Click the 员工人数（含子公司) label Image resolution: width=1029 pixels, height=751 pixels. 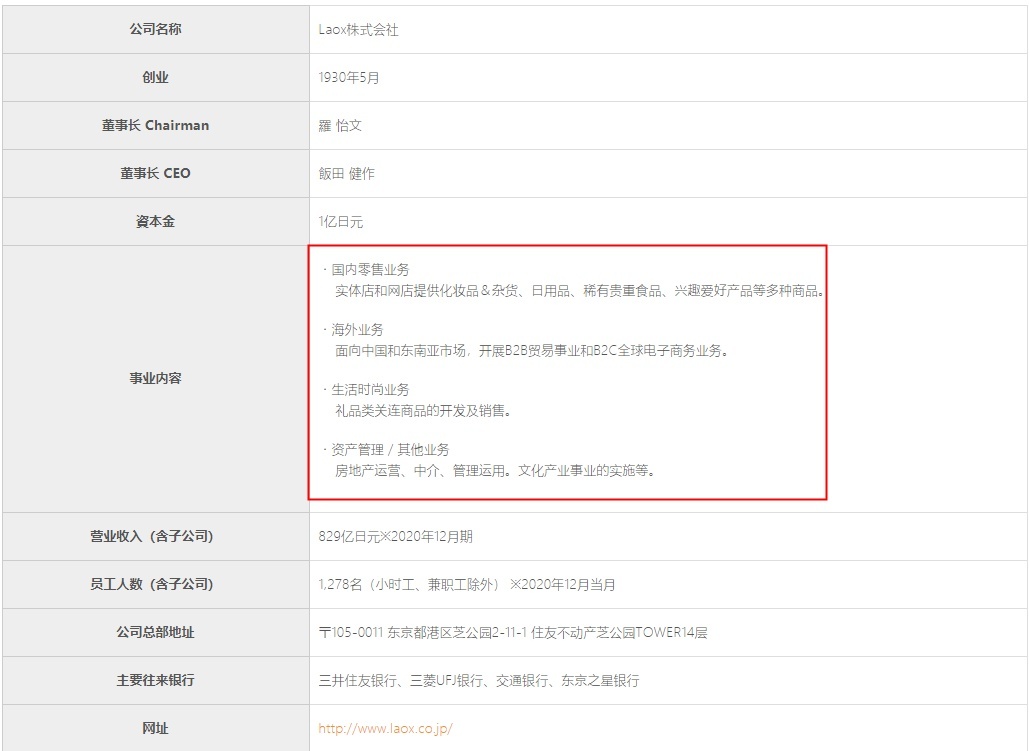point(152,584)
